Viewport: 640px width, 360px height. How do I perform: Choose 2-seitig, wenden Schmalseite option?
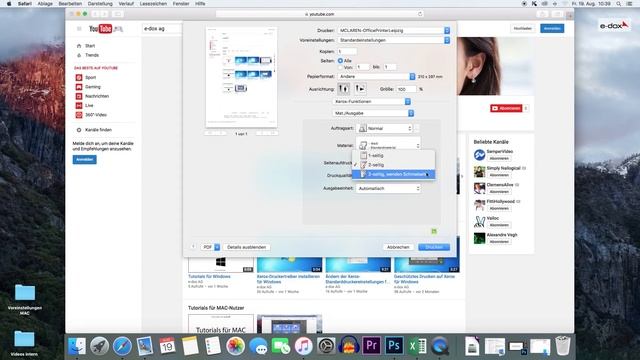(x=393, y=174)
